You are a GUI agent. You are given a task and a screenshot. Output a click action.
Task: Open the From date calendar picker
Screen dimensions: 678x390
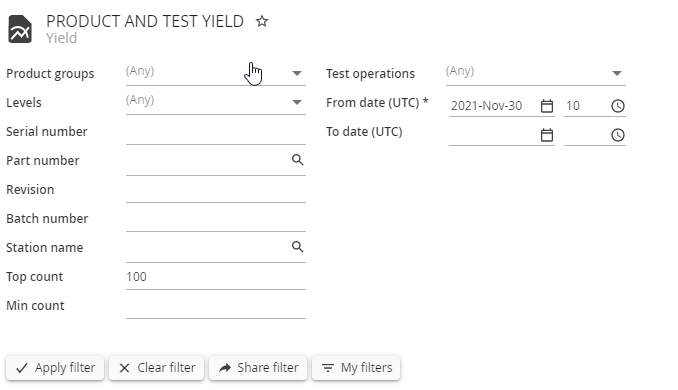pos(547,106)
